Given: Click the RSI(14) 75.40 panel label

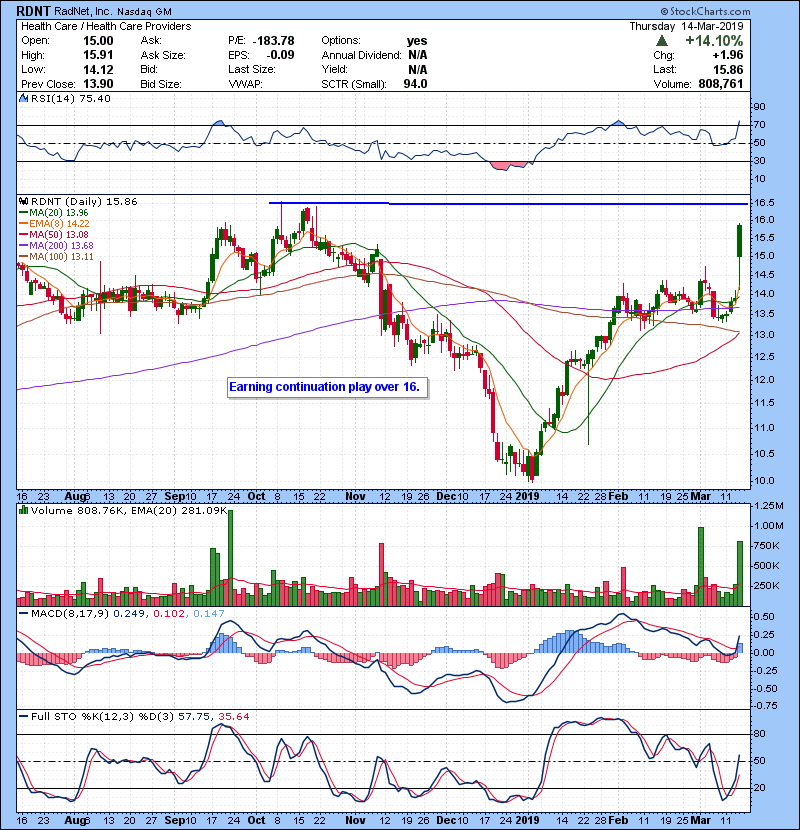Looking at the screenshot, I should click(70, 98).
